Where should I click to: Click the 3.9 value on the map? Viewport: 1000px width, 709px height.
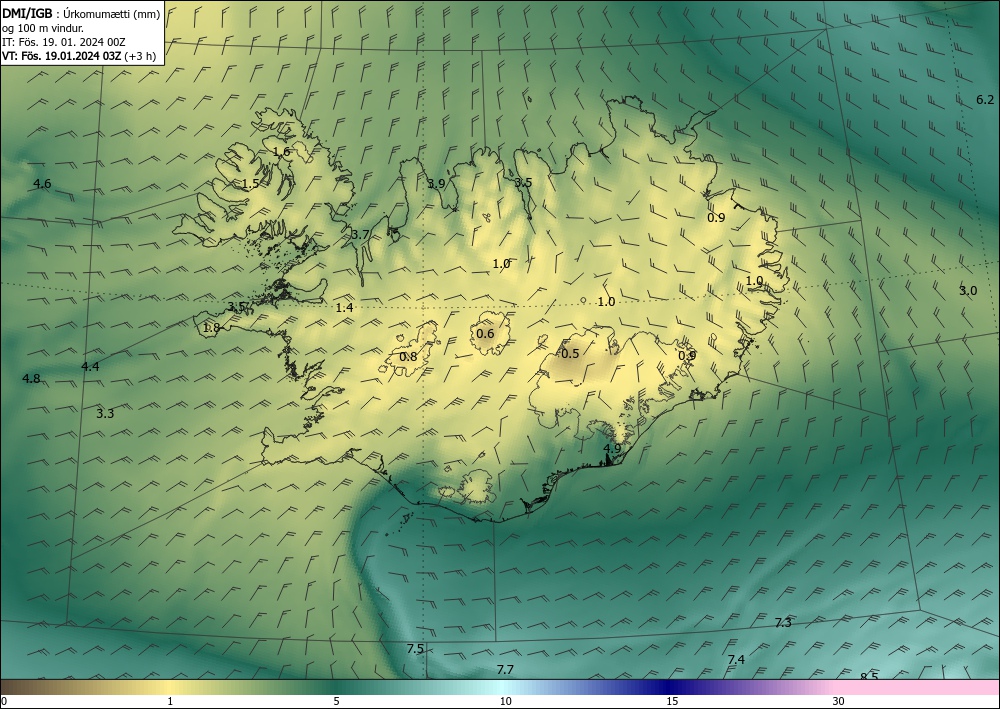[x=436, y=184]
